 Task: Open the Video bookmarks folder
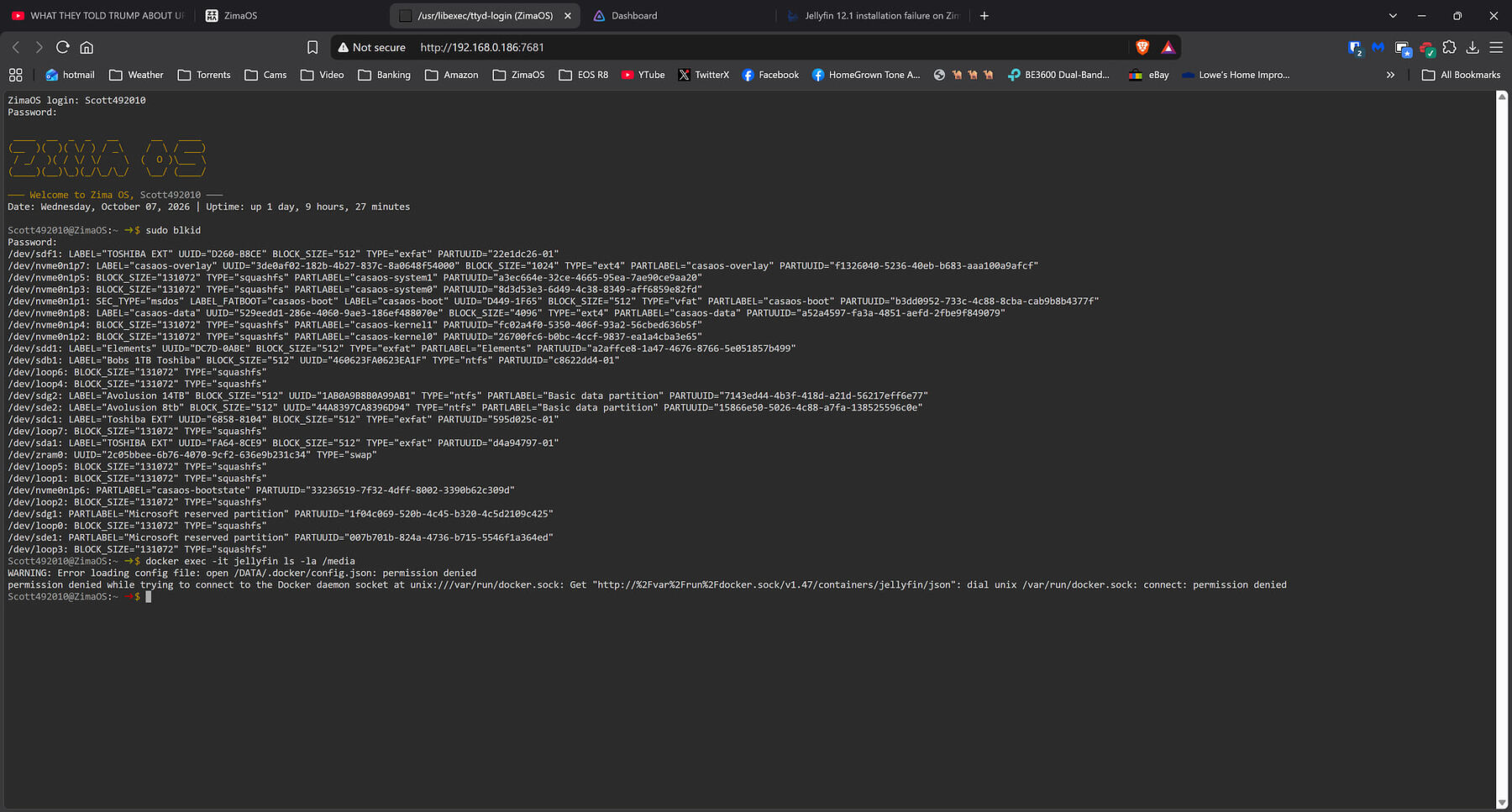pos(323,75)
